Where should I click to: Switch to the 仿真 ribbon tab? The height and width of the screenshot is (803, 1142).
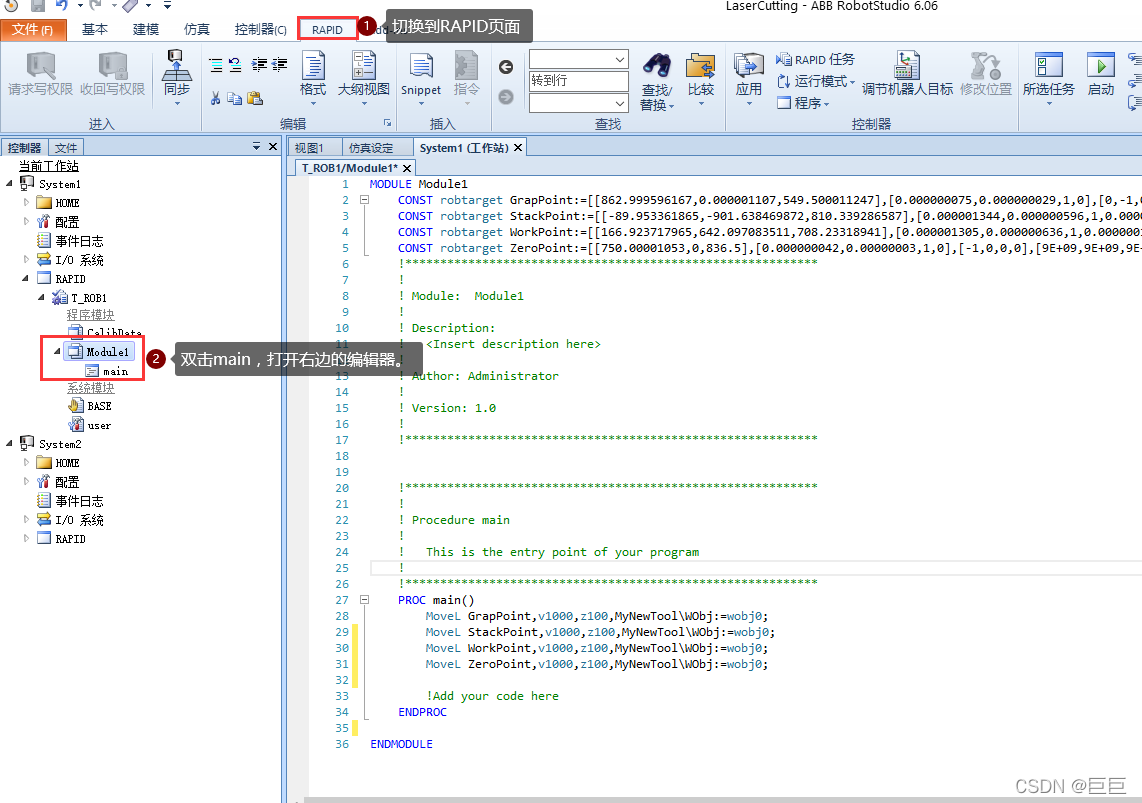(x=197, y=29)
